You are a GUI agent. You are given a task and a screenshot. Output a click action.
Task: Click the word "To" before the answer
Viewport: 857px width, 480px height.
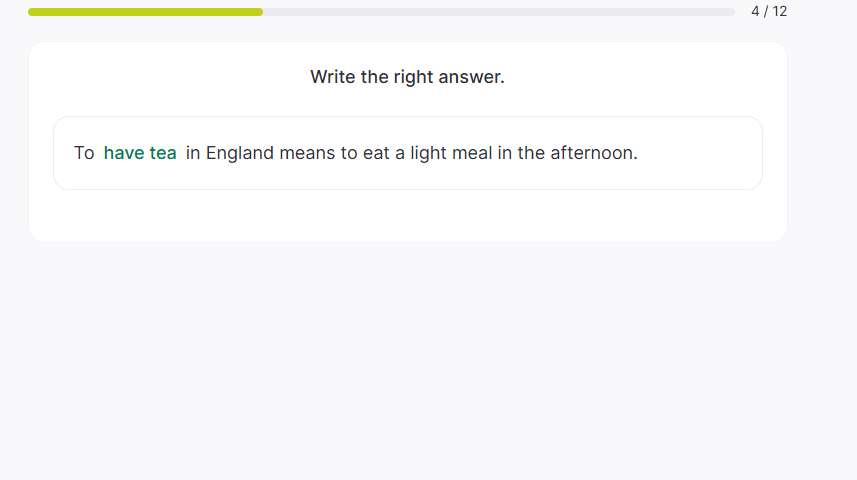tap(84, 153)
